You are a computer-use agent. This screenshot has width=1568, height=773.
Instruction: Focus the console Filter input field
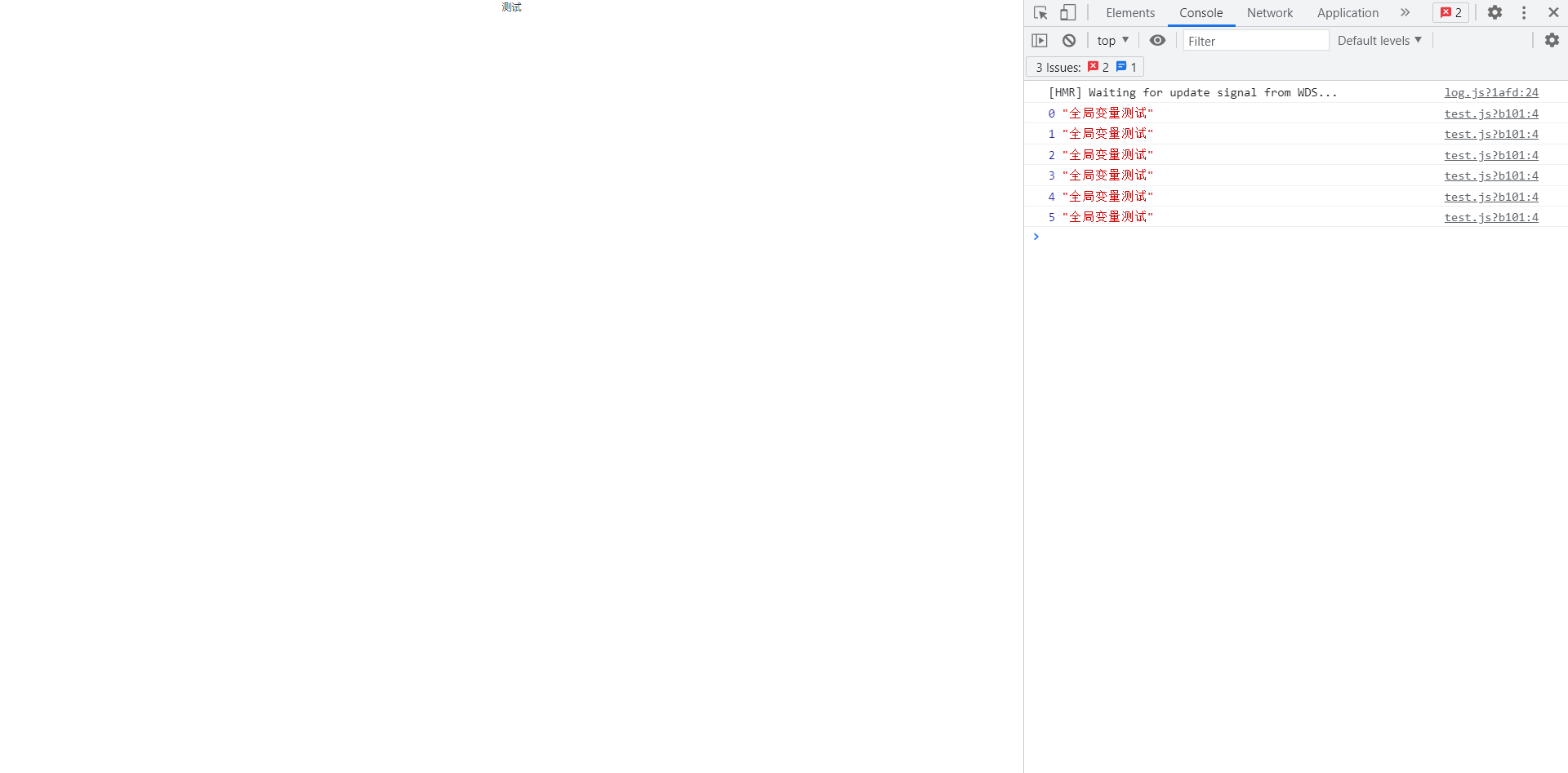pyautogui.click(x=1256, y=41)
